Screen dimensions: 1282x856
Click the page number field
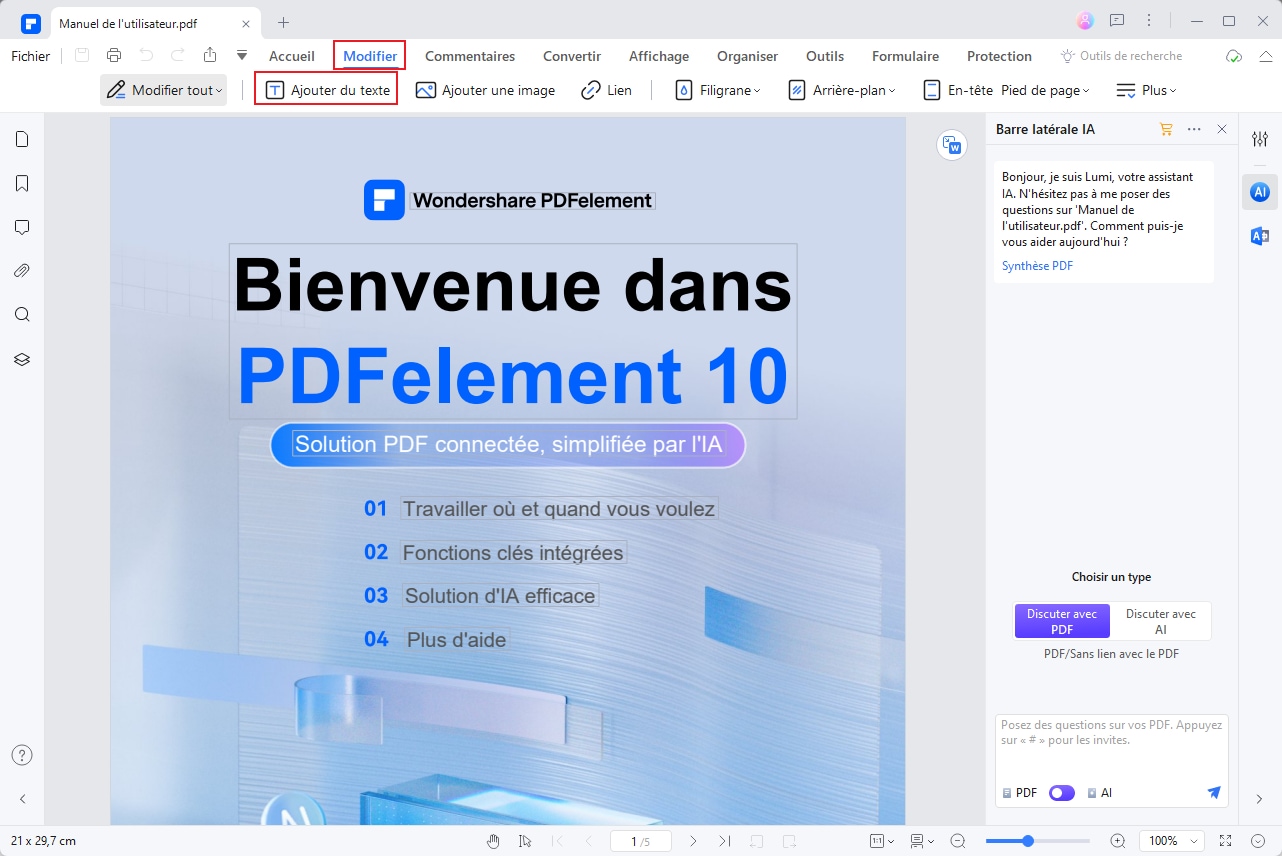[x=640, y=841]
